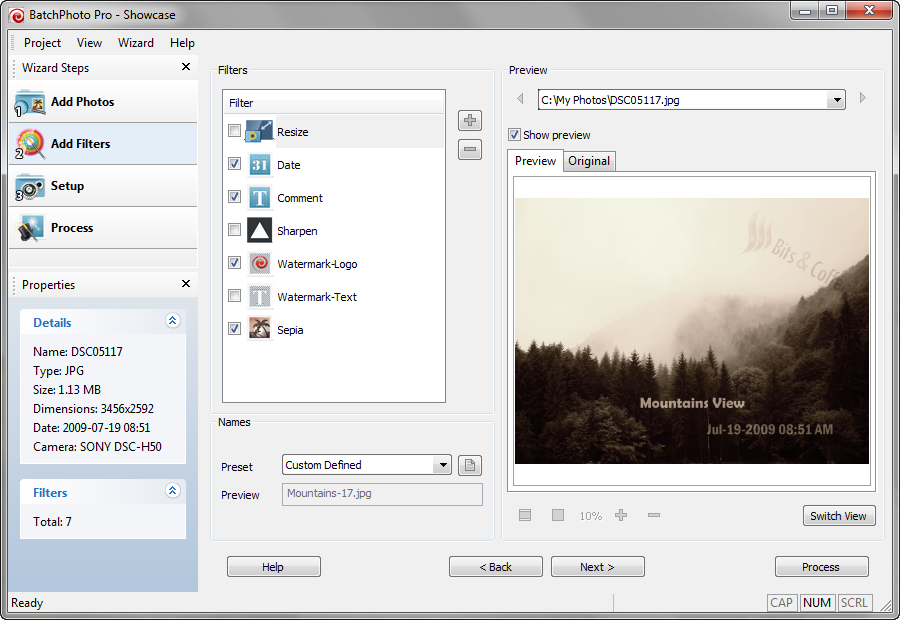
Task: Click the Switch View button
Action: click(x=839, y=516)
